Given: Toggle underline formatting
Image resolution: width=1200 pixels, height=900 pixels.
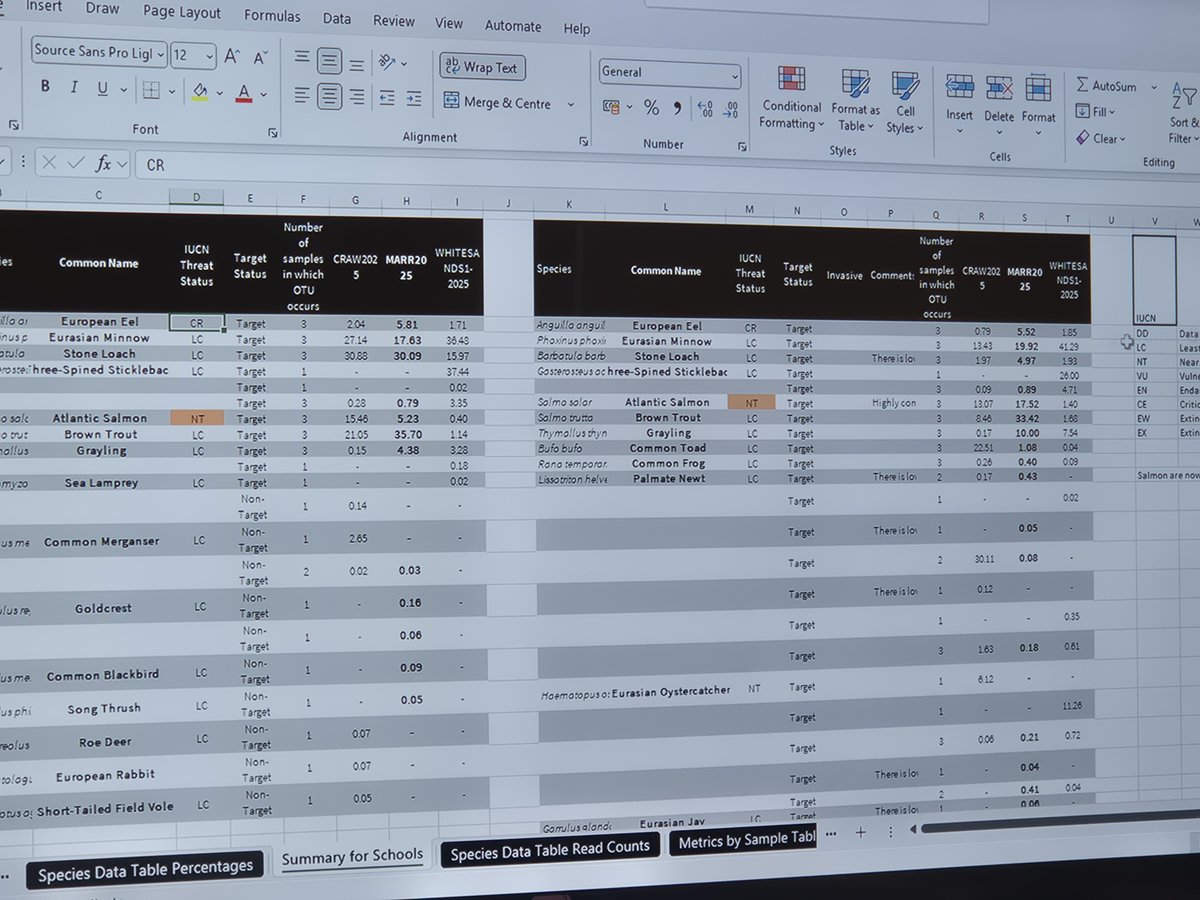Looking at the screenshot, I should pos(102,89).
